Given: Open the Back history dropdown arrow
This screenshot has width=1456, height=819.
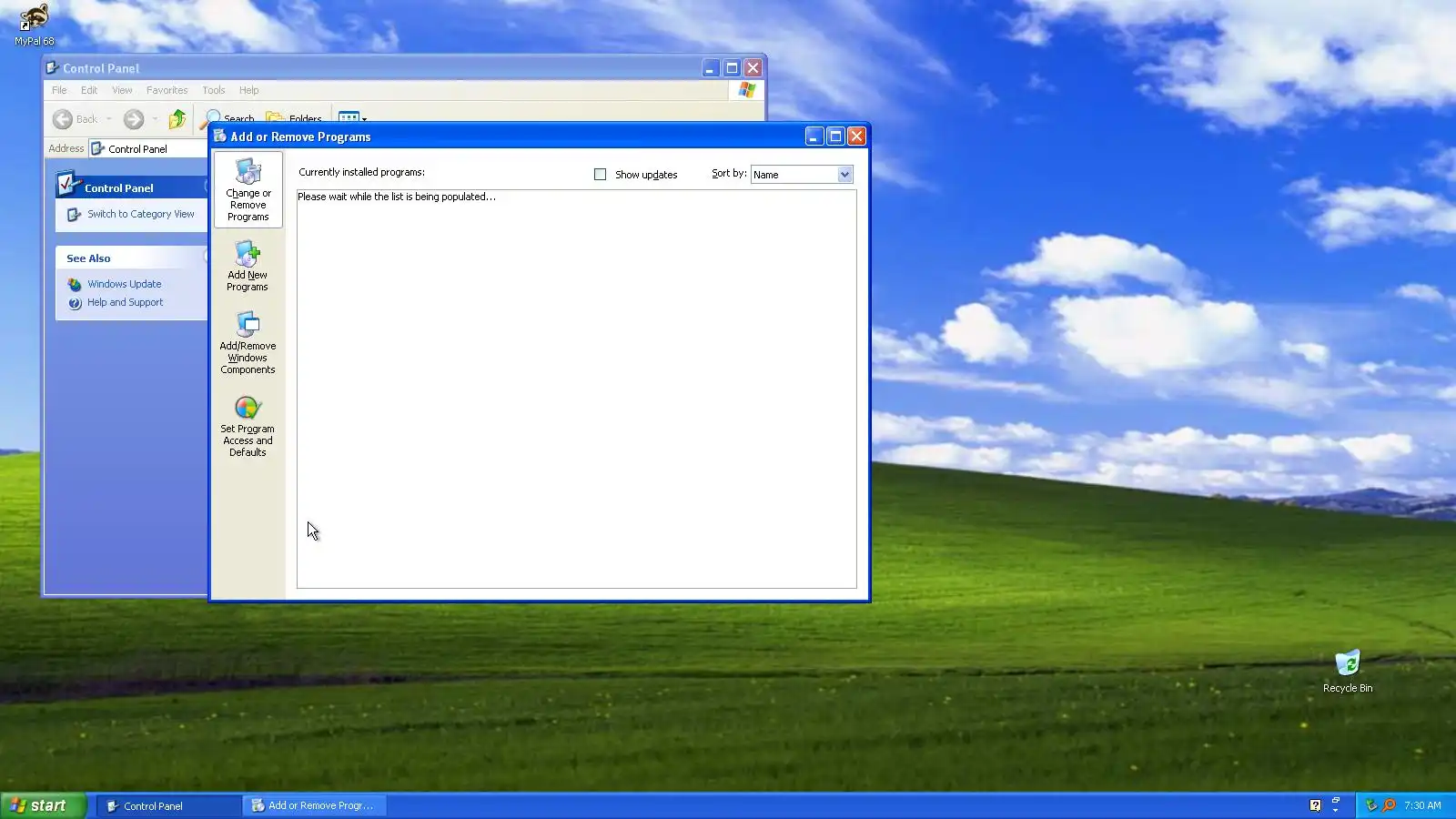Looking at the screenshot, I should click(x=108, y=119).
